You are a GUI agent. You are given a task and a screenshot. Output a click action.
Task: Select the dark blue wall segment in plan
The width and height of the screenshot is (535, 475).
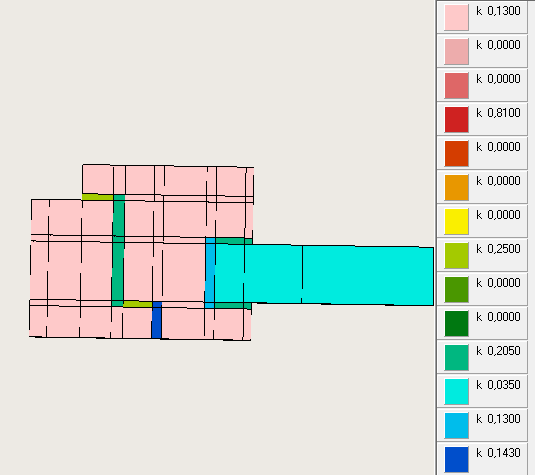(x=157, y=320)
